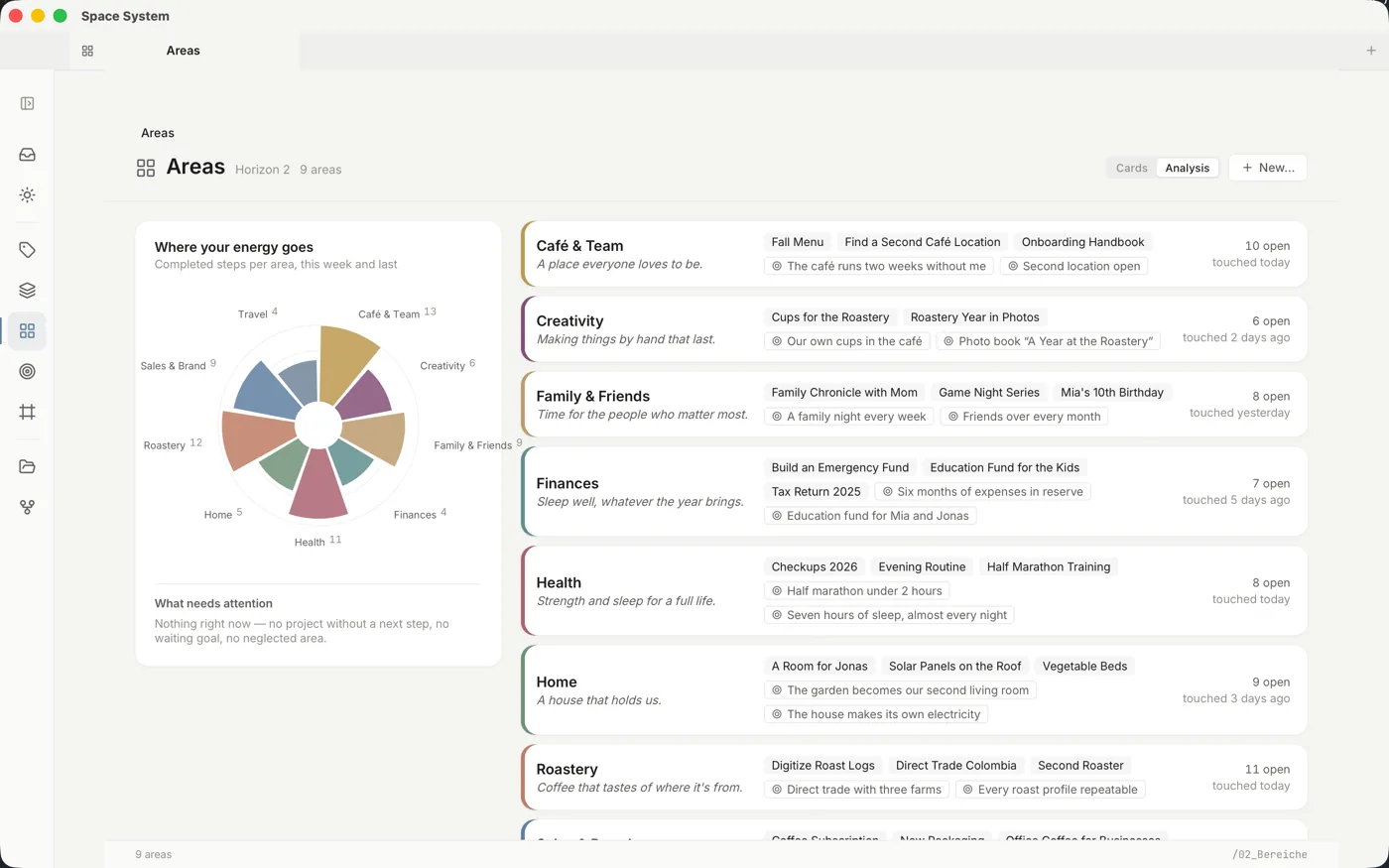This screenshot has height=868, width=1389.
Task: Switch to Analysis view
Action: [1187, 168]
